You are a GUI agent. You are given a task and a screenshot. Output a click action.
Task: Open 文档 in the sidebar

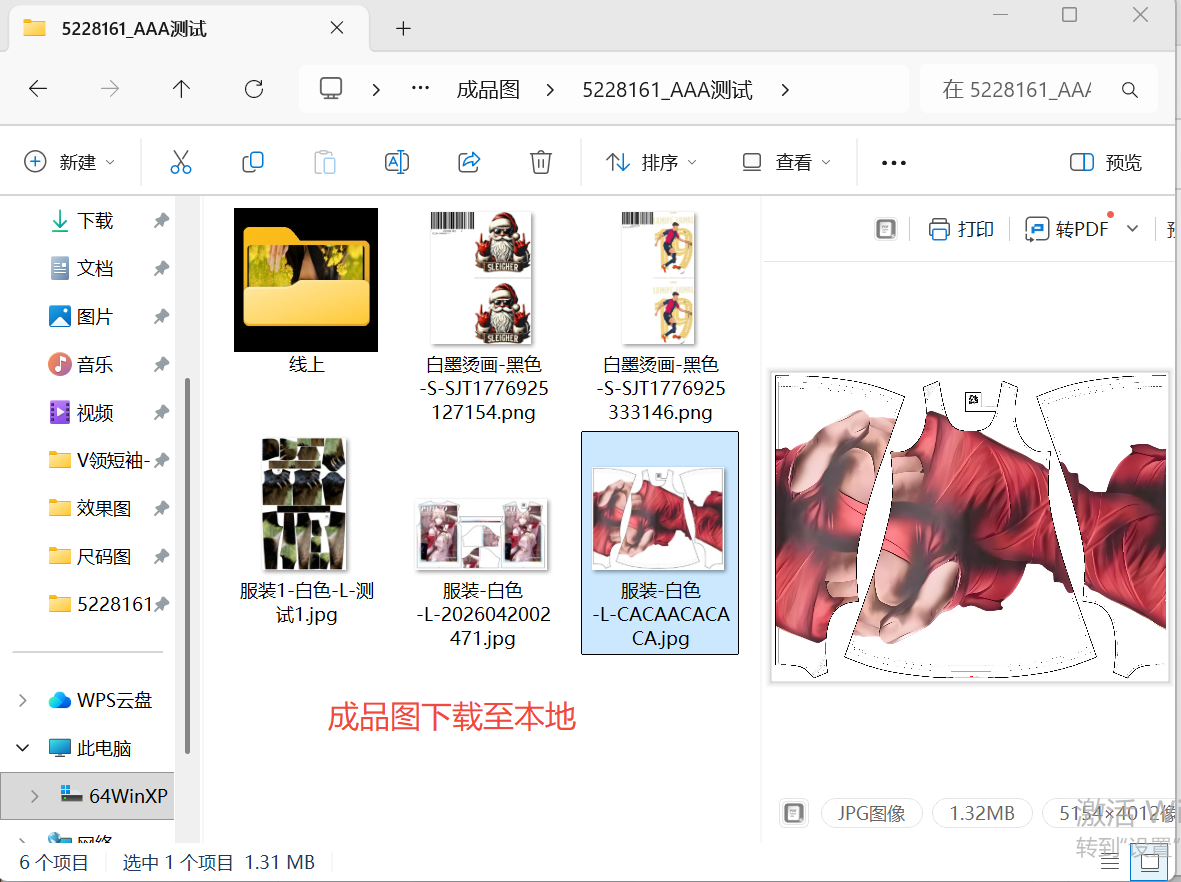[94, 268]
